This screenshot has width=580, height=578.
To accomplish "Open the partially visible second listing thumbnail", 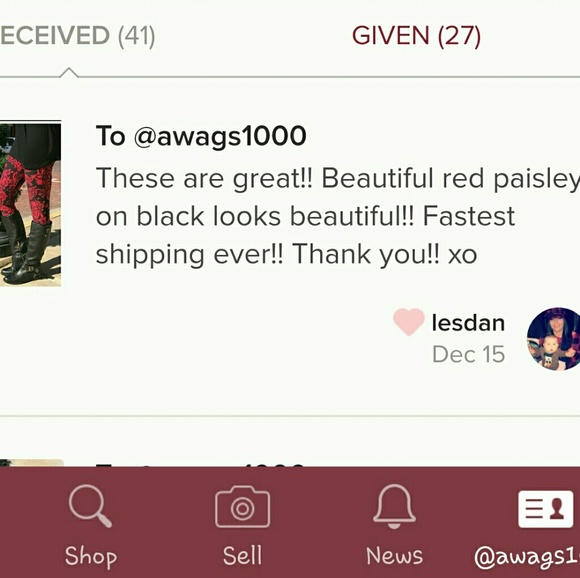I will 32,463.
